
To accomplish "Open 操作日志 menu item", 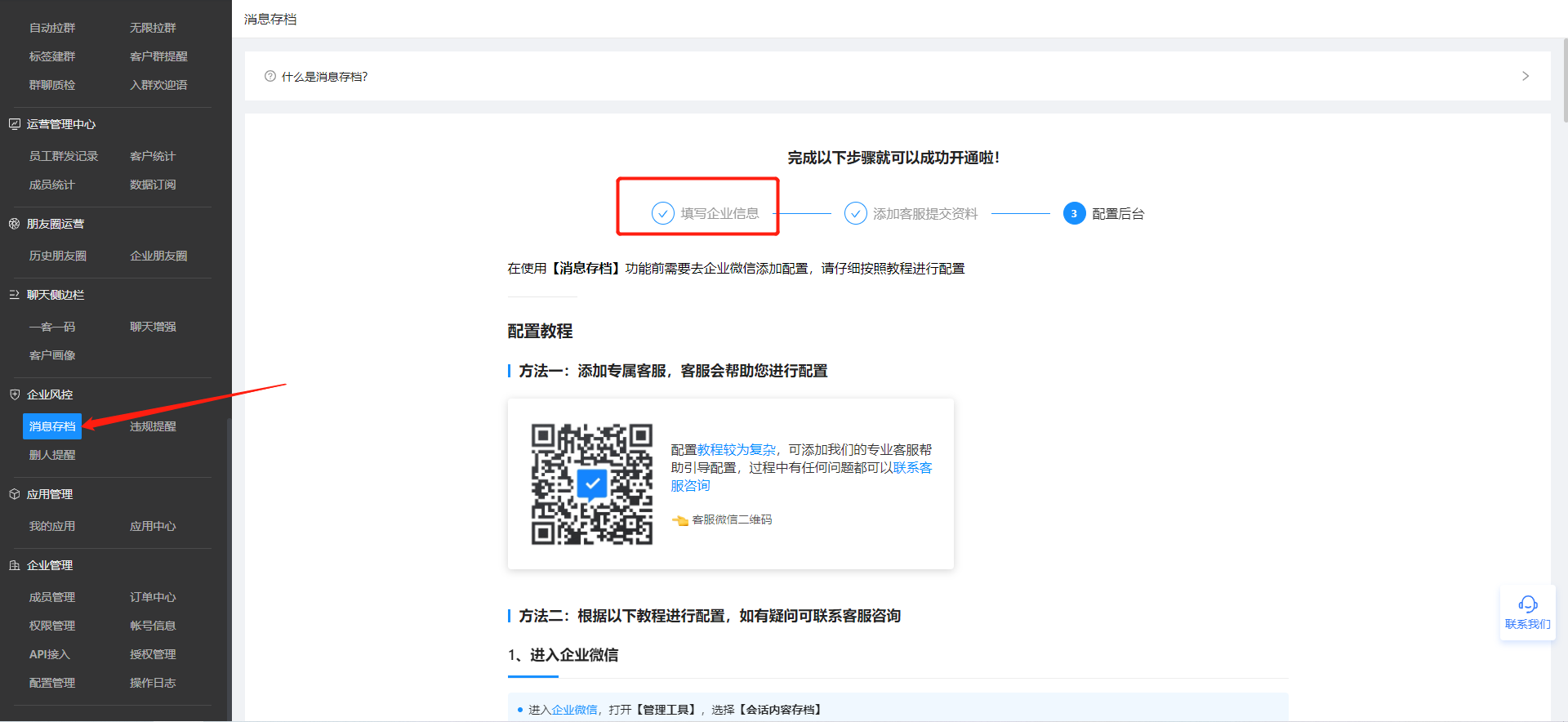I will pyautogui.click(x=153, y=683).
